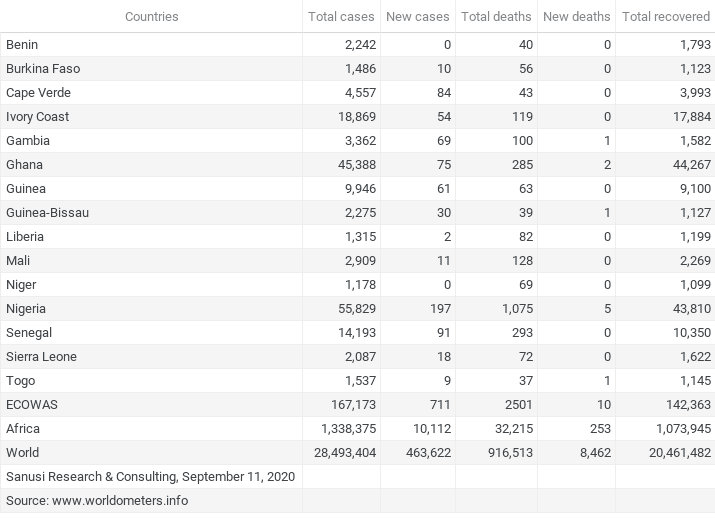Screen dimensions: 715x518
Task: Click the Total deaths column header
Action: pos(496,17)
